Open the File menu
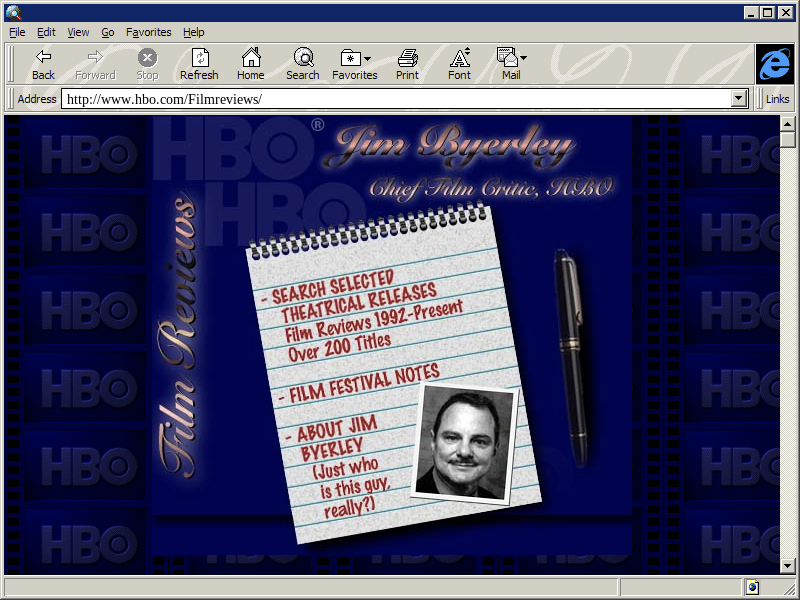This screenshot has height=600, width=800. point(17,32)
